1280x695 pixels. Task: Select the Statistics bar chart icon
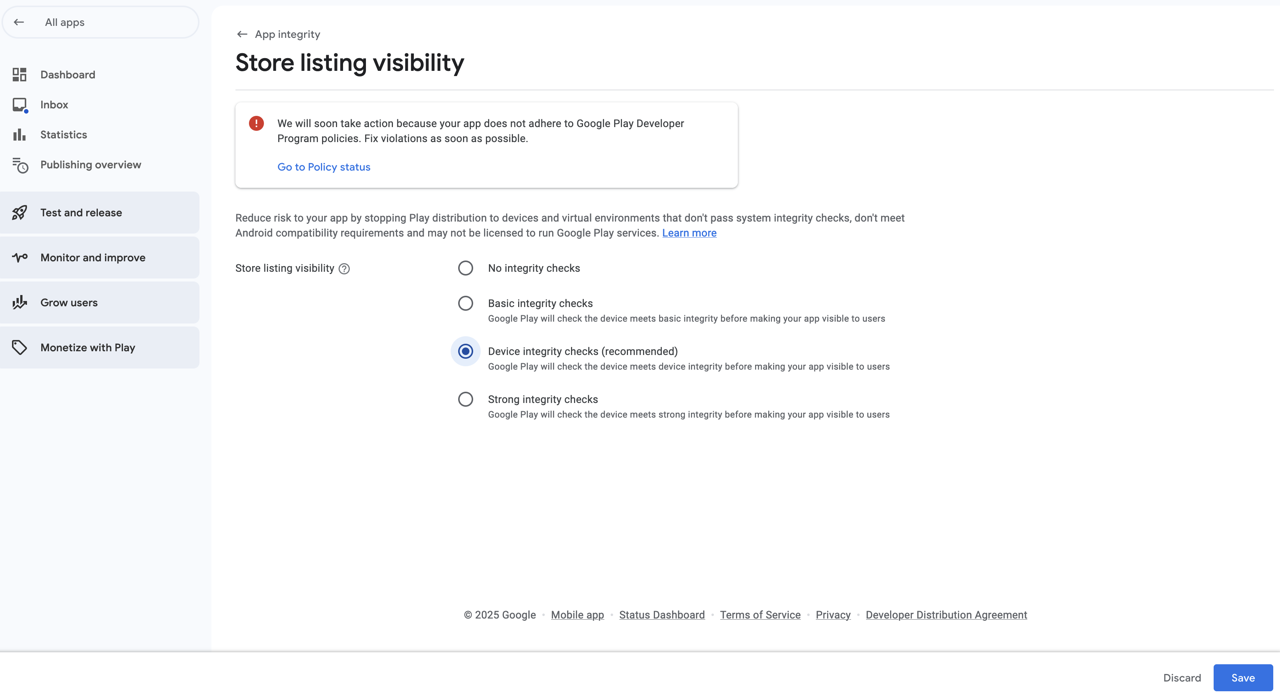(x=19, y=134)
